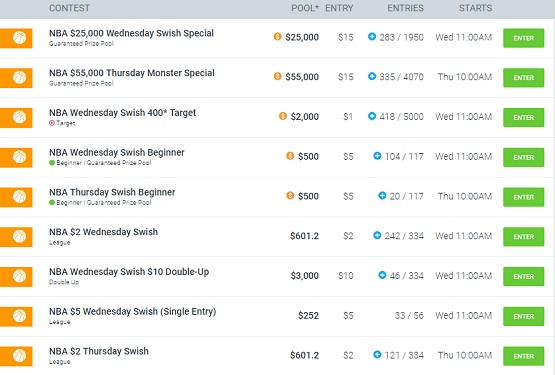Click green beginner dot under NBA Wednesday Swish Beginner
555x375 pixels.
pos(52,163)
